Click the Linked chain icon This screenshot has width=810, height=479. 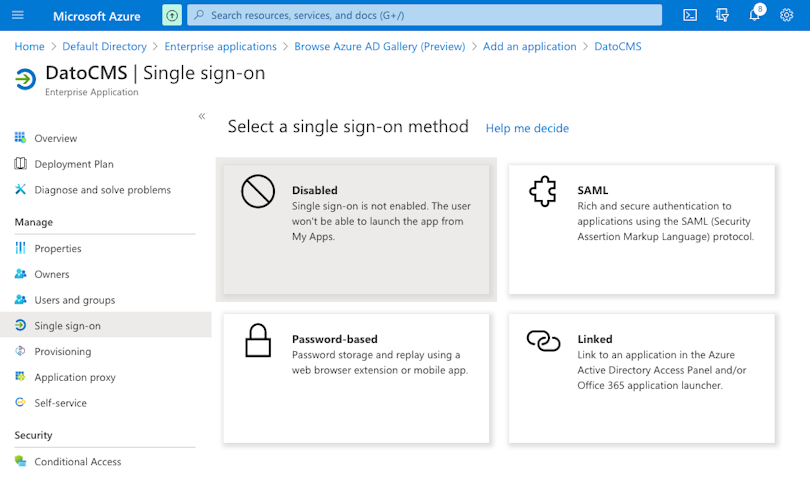[543, 341]
